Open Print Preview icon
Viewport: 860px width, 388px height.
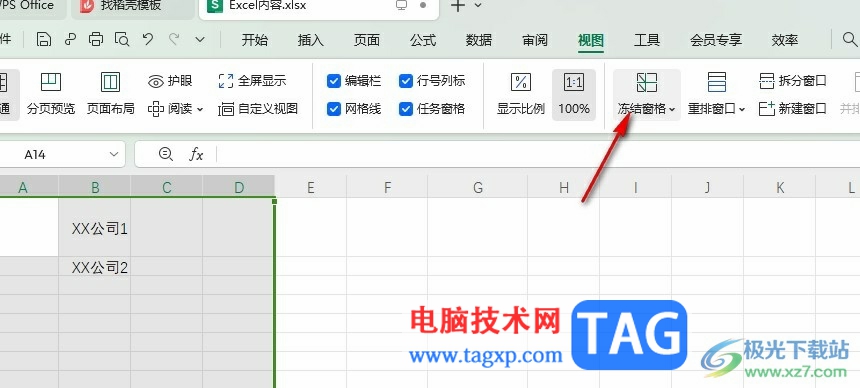pos(122,40)
